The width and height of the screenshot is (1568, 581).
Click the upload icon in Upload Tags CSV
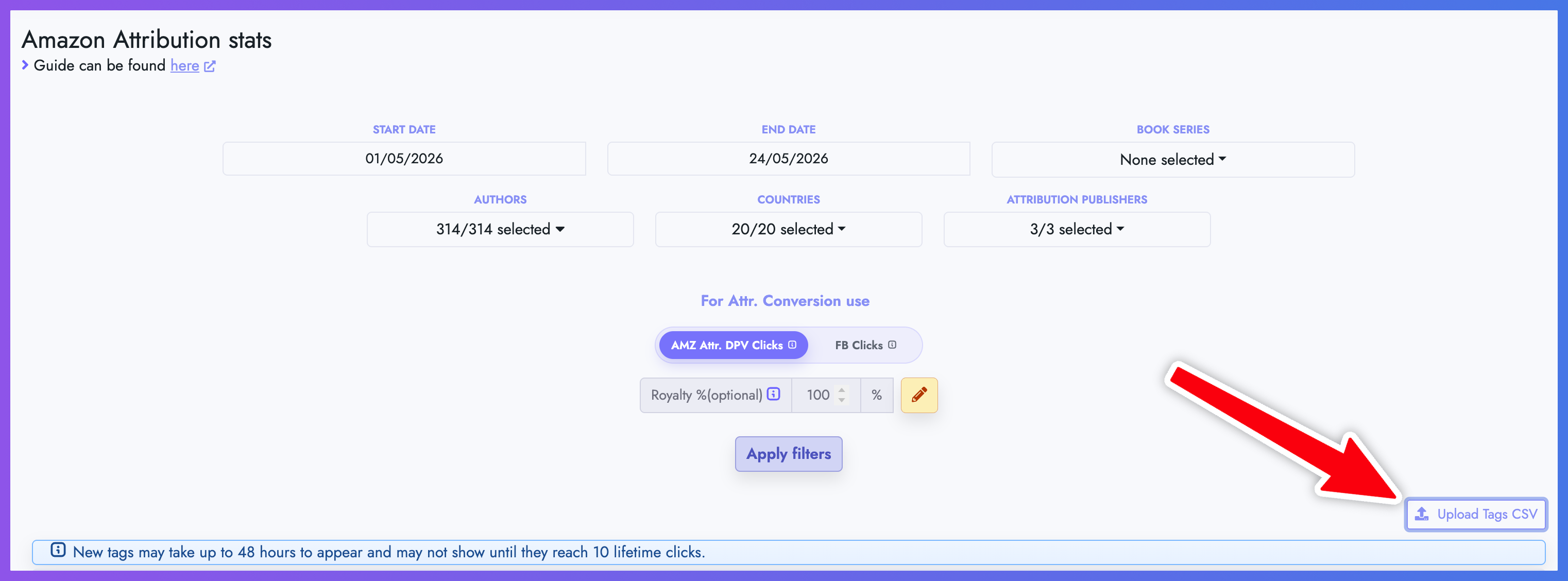click(x=1421, y=514)
